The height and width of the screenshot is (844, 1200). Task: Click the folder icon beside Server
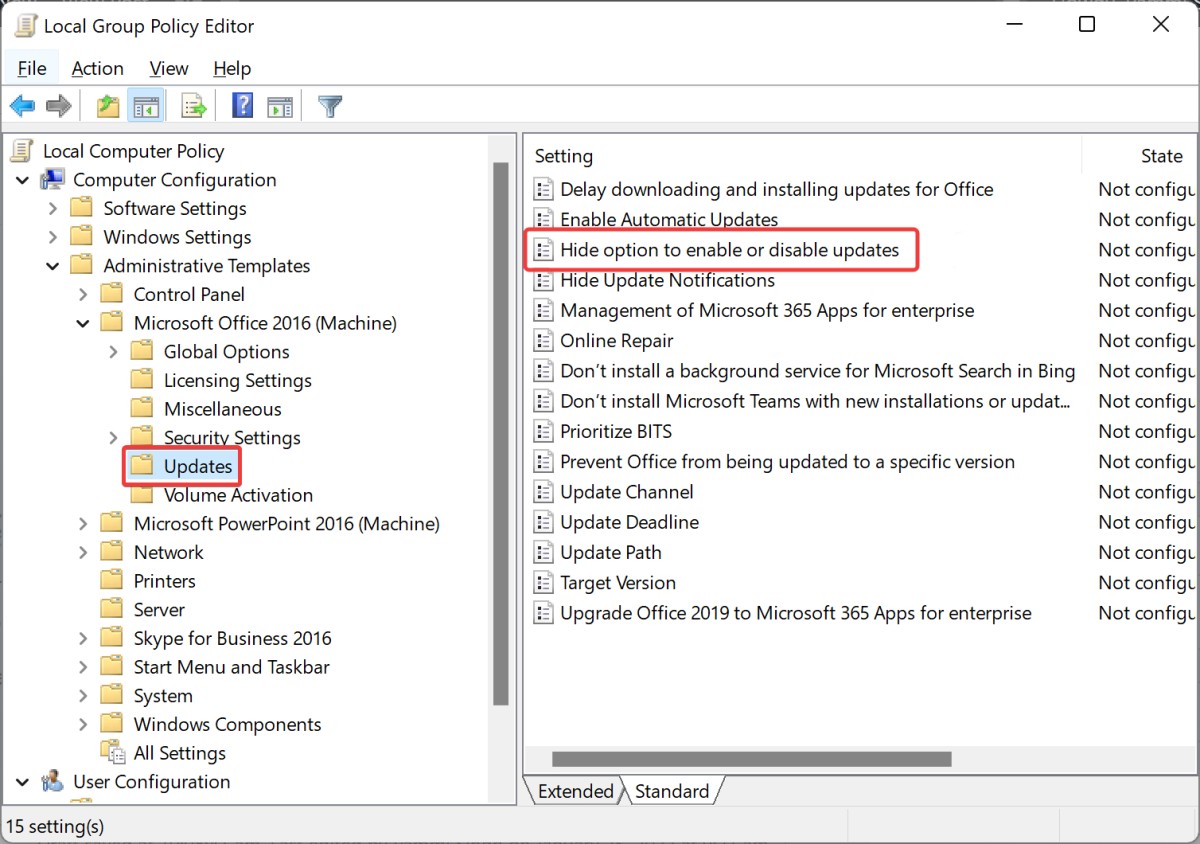click(x=112, y=610)
